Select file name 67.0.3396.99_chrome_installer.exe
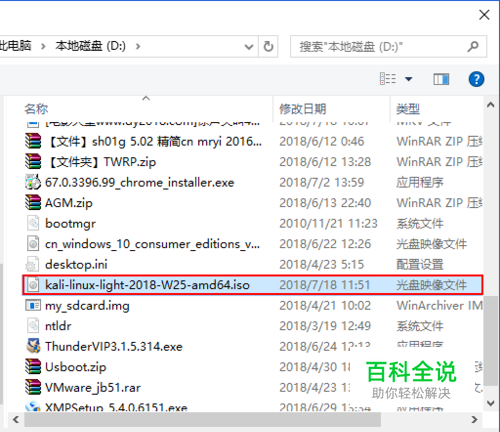The height and width of the screenshot is (432, 500). click(x=140, y=182)
